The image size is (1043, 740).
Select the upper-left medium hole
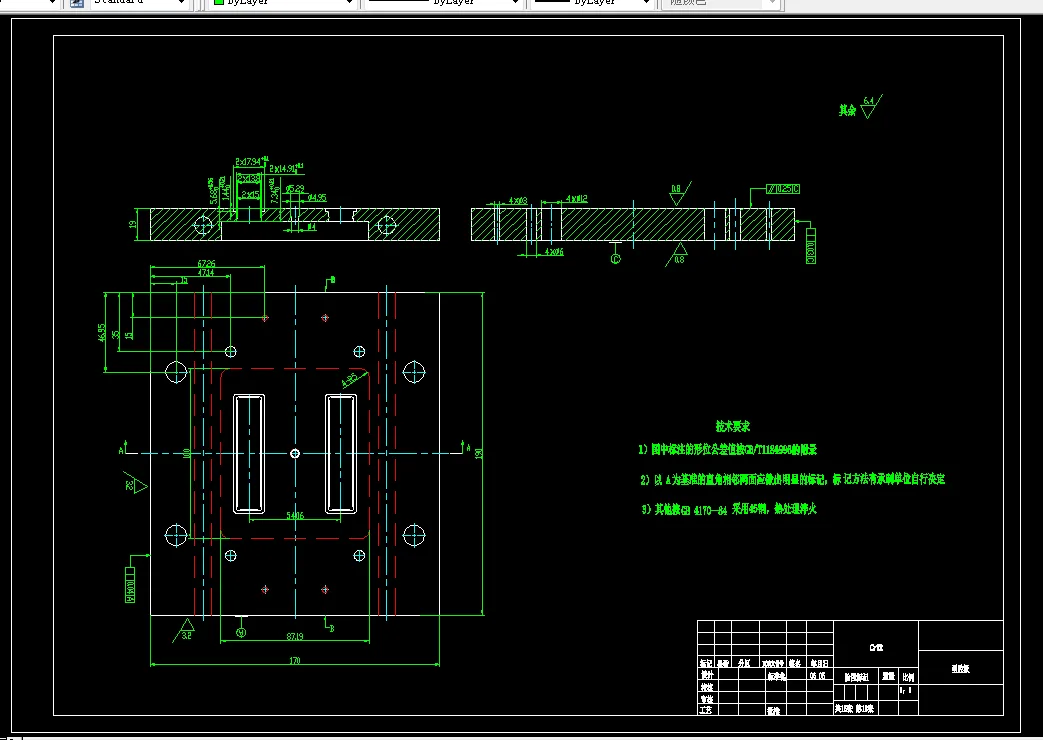tap(231, 351)
